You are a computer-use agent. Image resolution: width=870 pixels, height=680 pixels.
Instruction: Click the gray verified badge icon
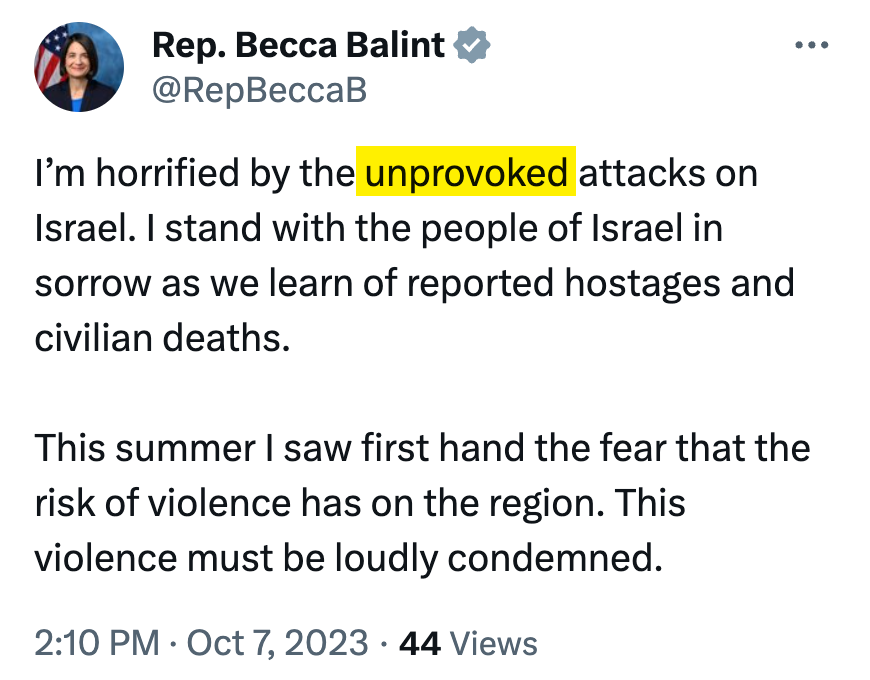(472, 45)
